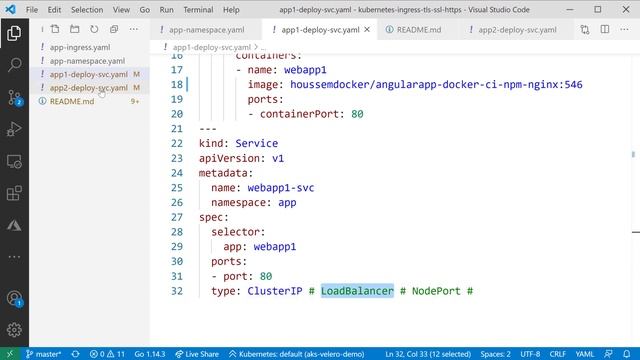Open app2-deploy-svc.yaml in explorer

[x=90, y=88]
